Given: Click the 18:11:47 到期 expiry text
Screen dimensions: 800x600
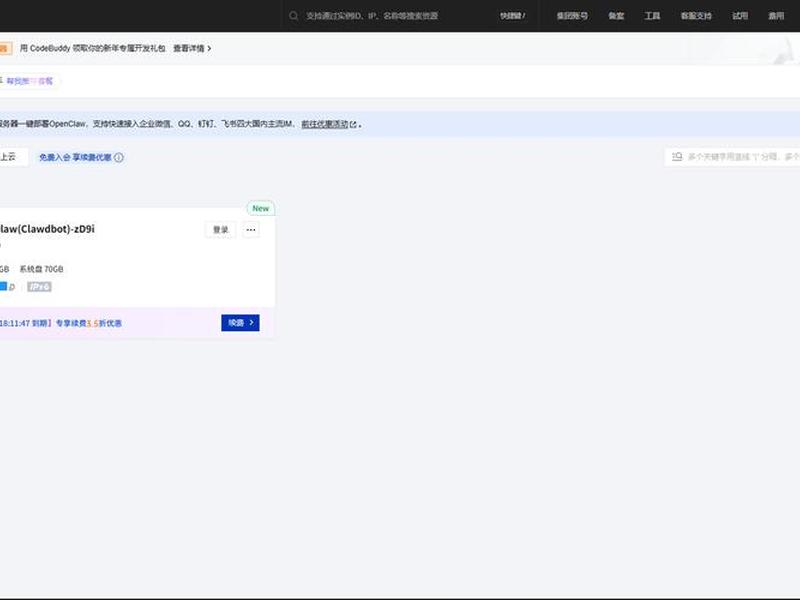Looking at the screenshot, I should [26, 323].
